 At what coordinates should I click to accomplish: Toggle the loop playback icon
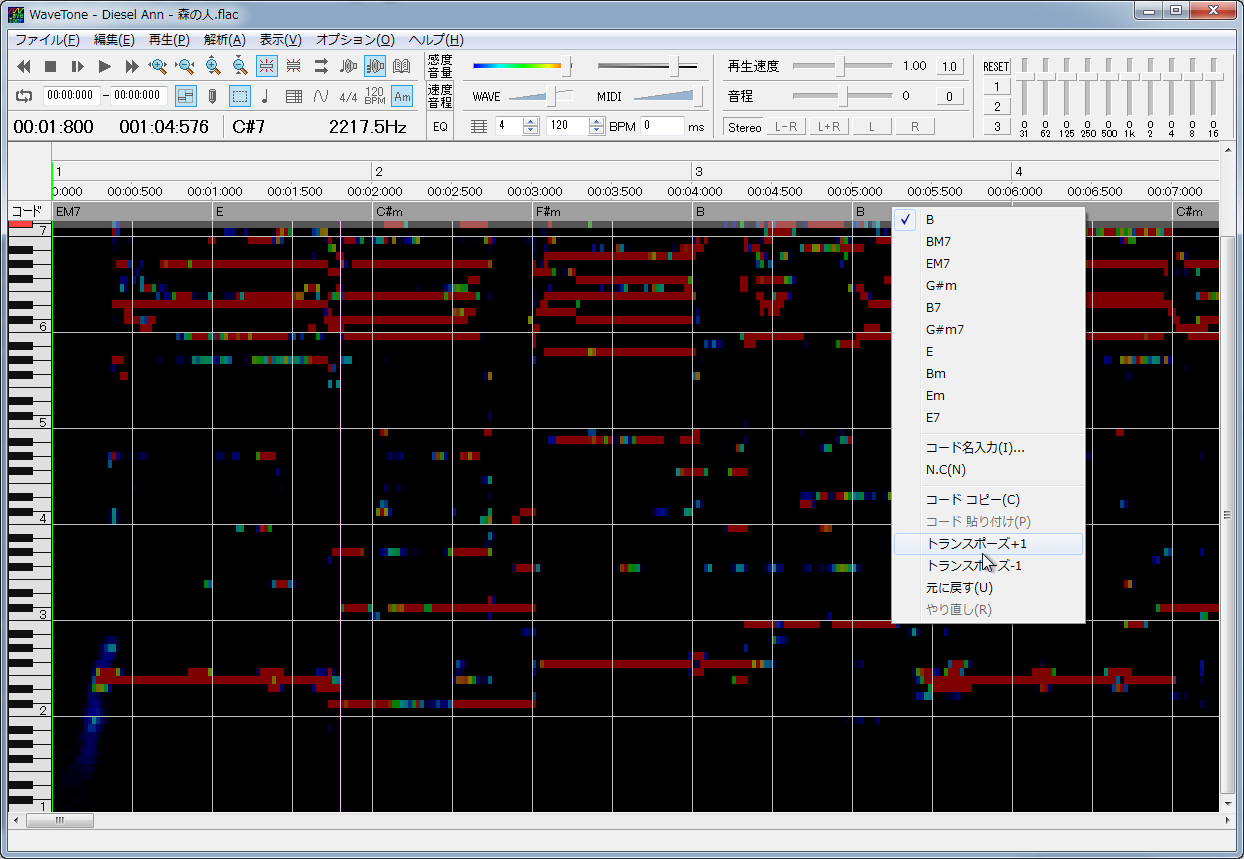pyautogui.click(x=24, y=96)
